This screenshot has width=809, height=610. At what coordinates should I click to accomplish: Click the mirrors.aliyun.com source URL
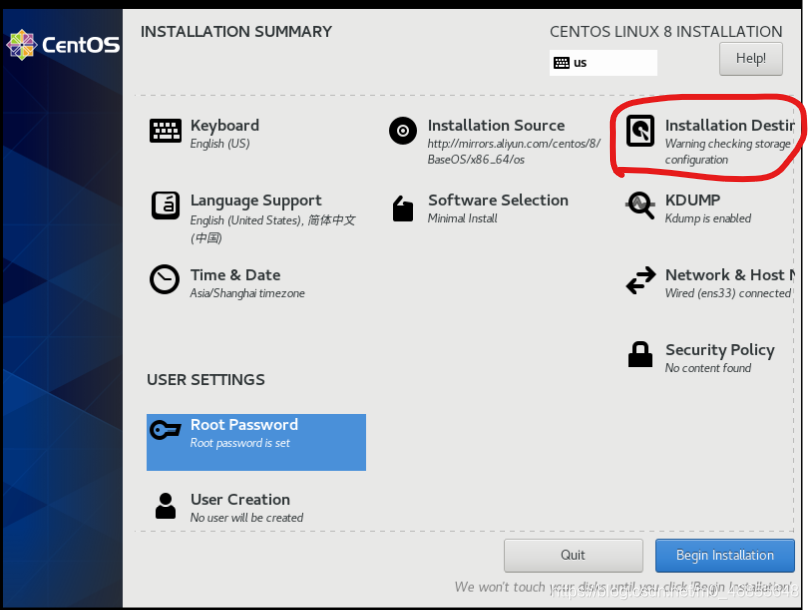[x=514, y=151]
